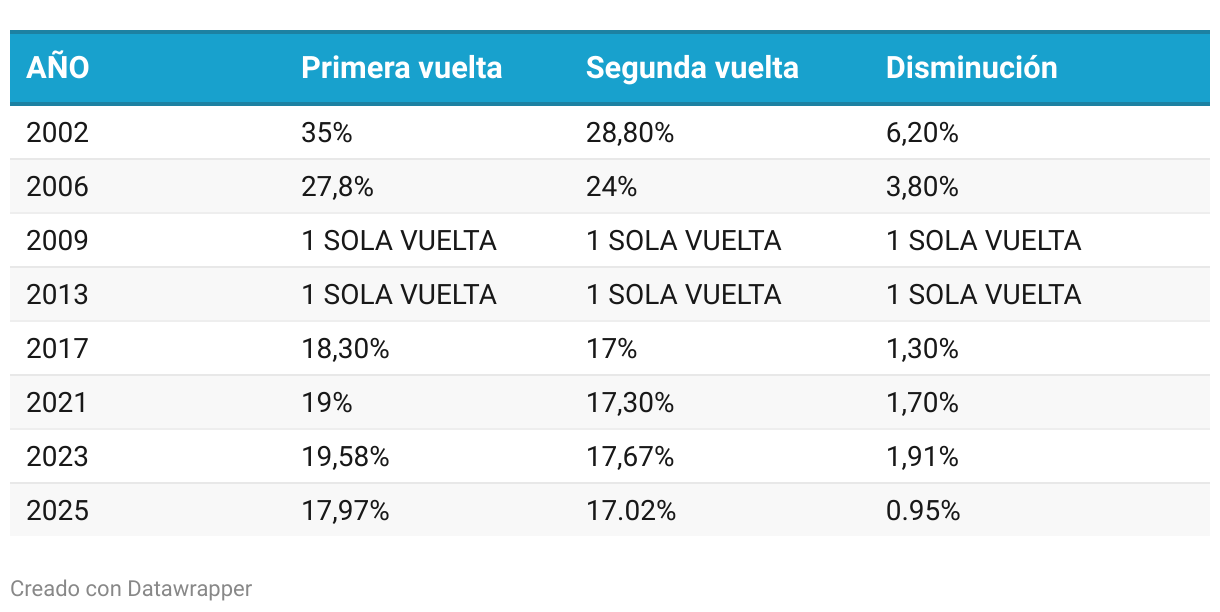The width and height of the screenshot is (1220, 612).
Task: Select the Primera vuelta column header
Action: click(401, 68)
